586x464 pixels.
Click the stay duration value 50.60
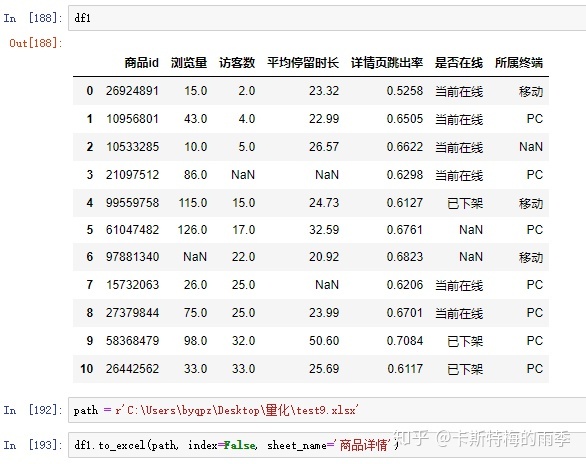pos(324,341)
